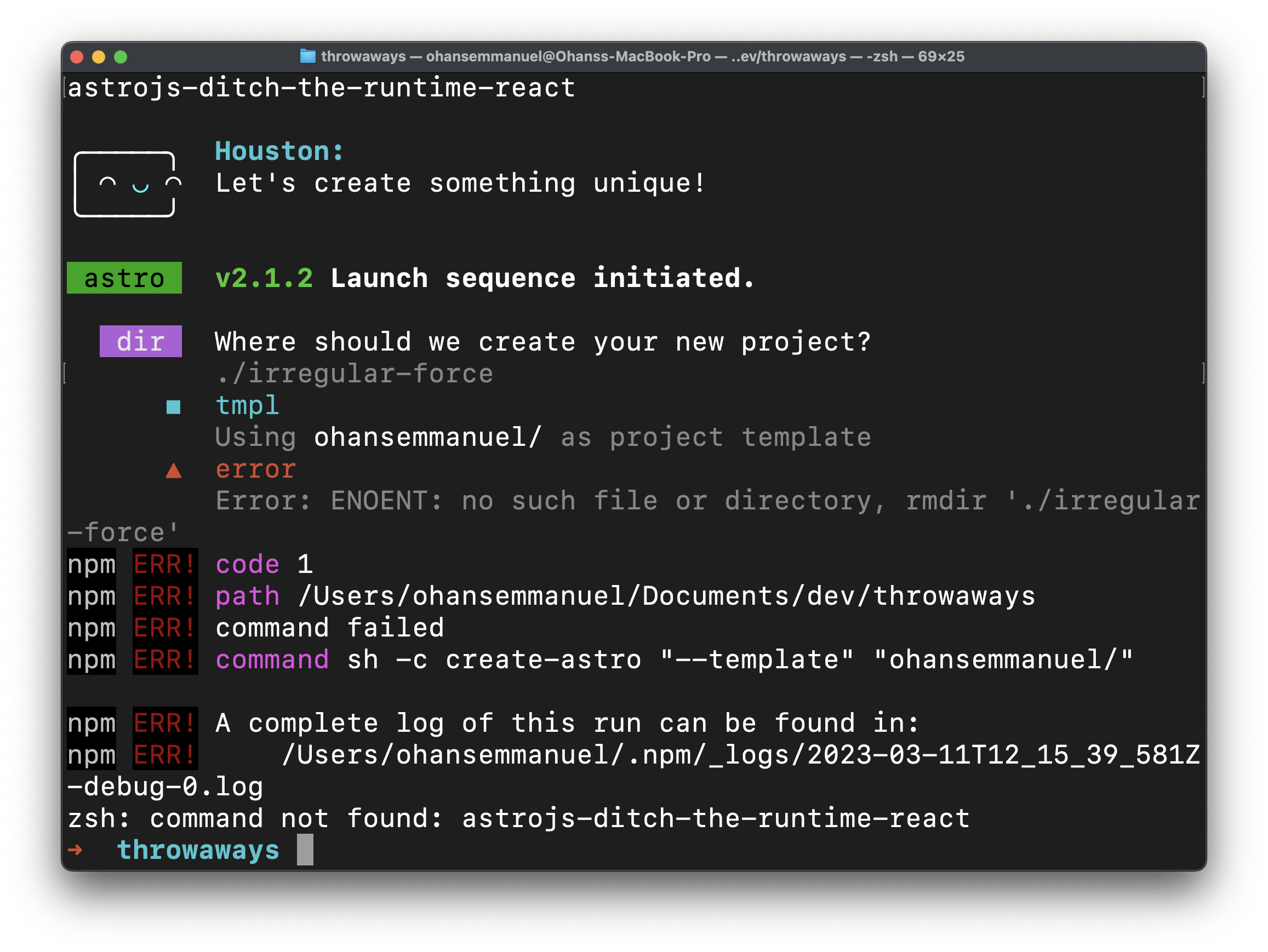Click the yellow minimize window button

point(99,57)
